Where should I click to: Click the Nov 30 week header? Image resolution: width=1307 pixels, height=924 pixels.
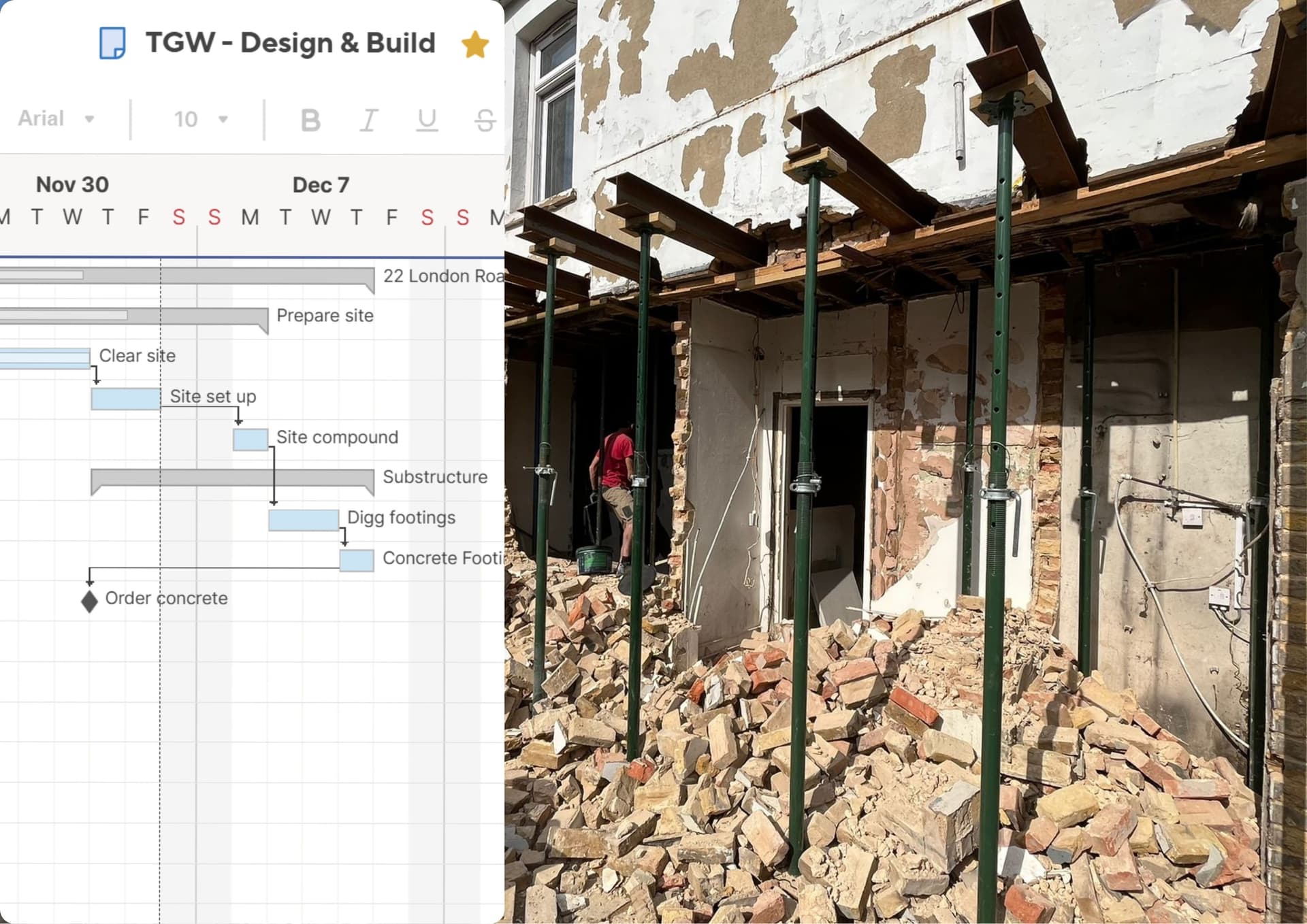[72, 184]
